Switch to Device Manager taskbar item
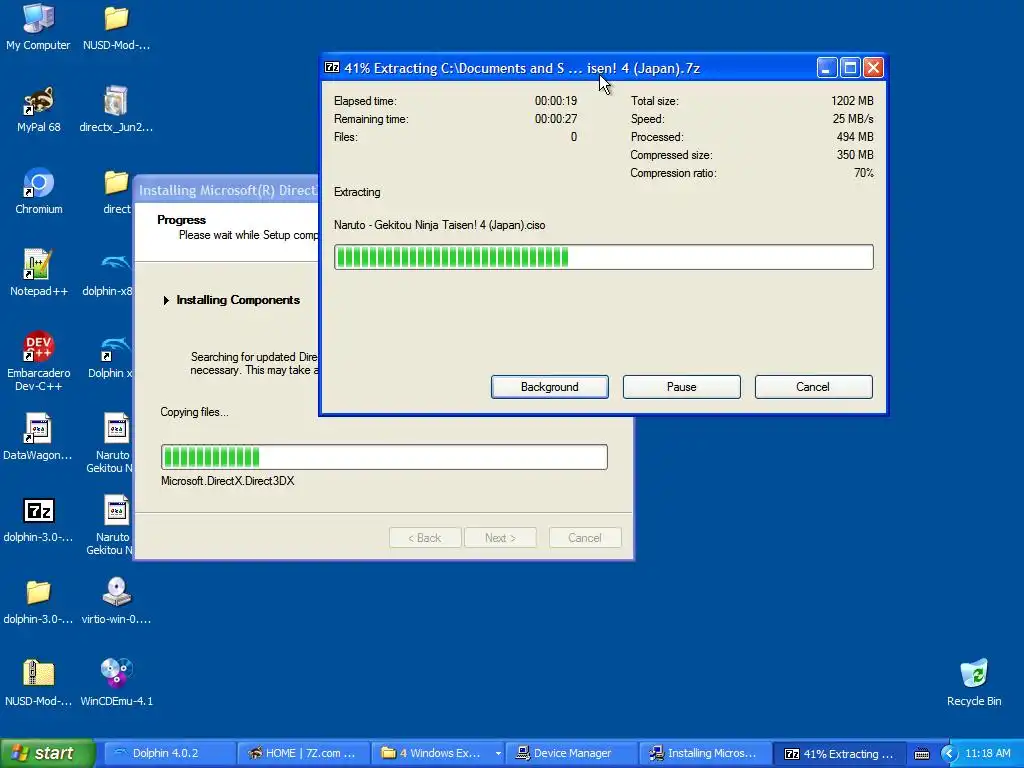 571,754
